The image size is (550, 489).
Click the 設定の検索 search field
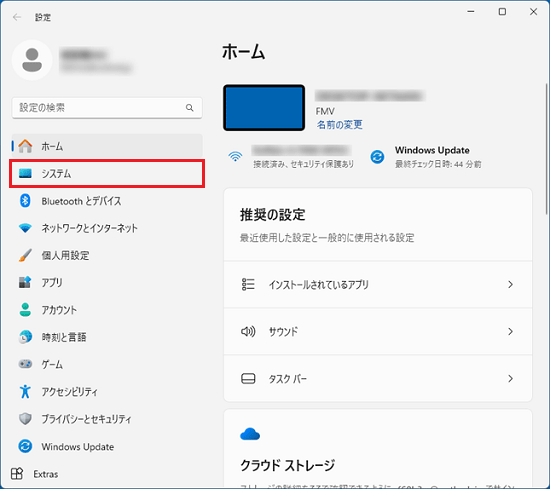107,108
